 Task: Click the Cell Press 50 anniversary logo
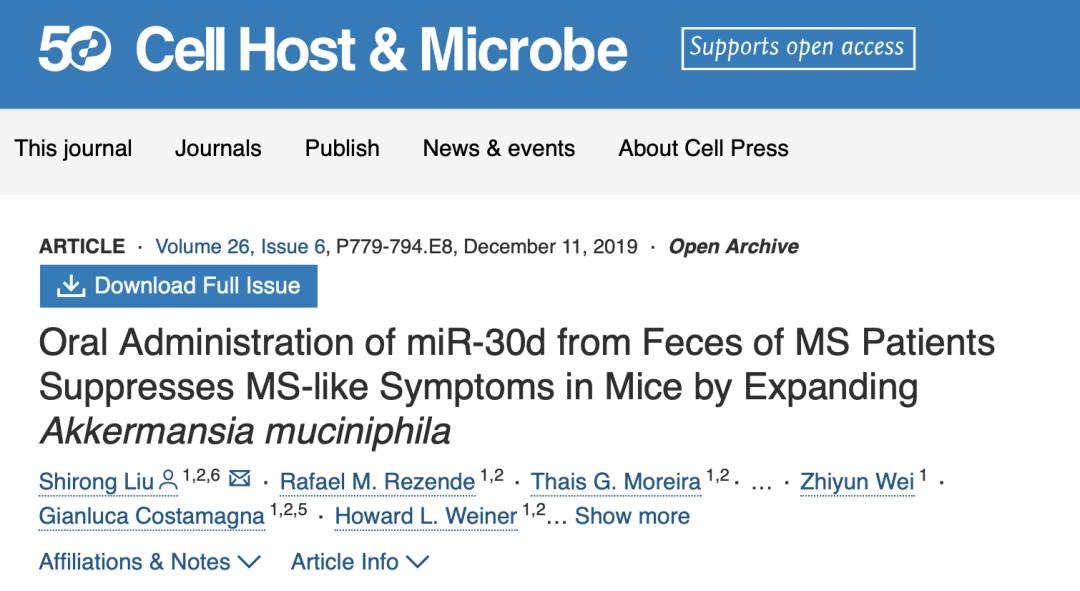pos(74,49)
